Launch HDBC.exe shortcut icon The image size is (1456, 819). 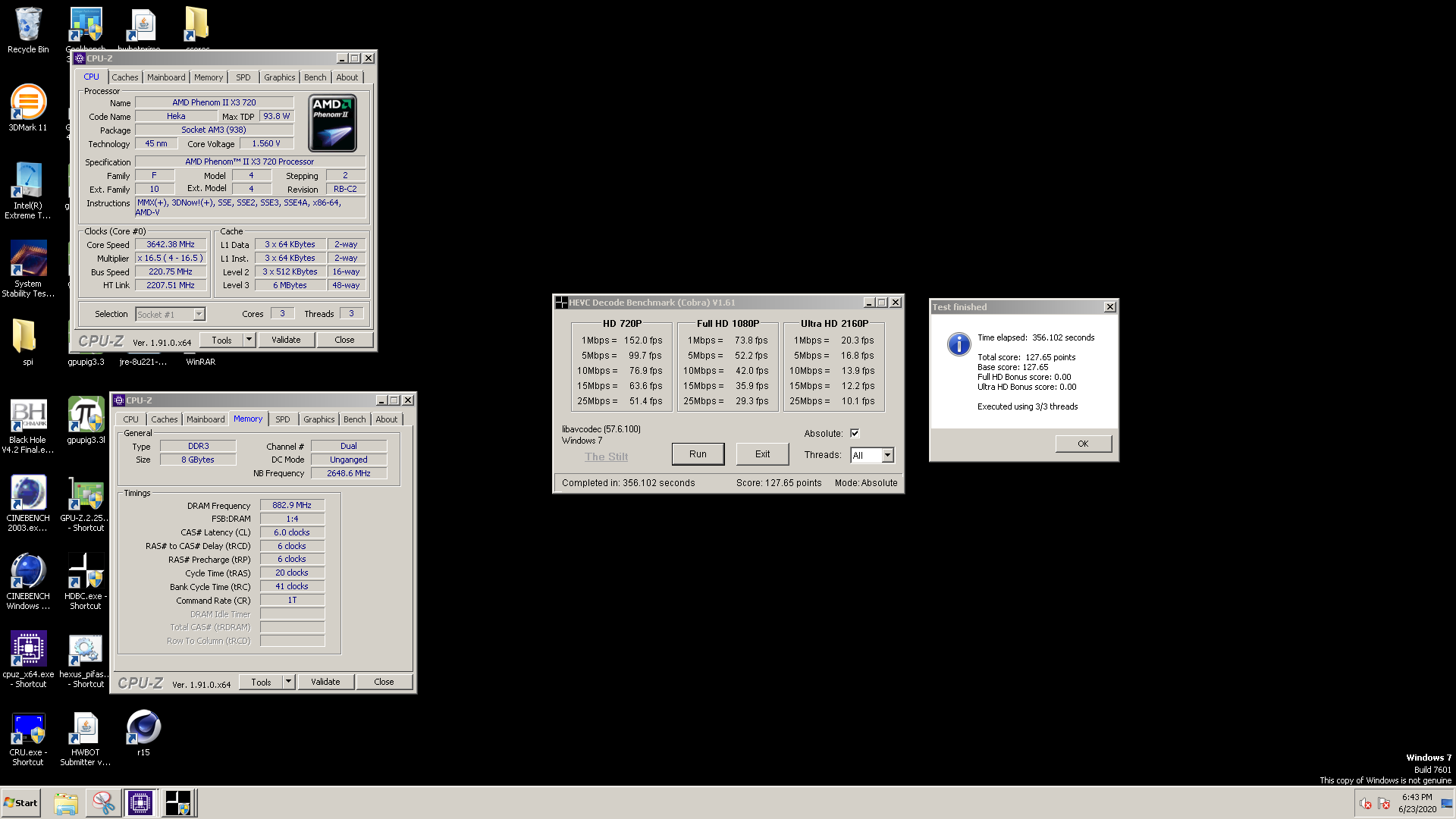click(86, 582)
